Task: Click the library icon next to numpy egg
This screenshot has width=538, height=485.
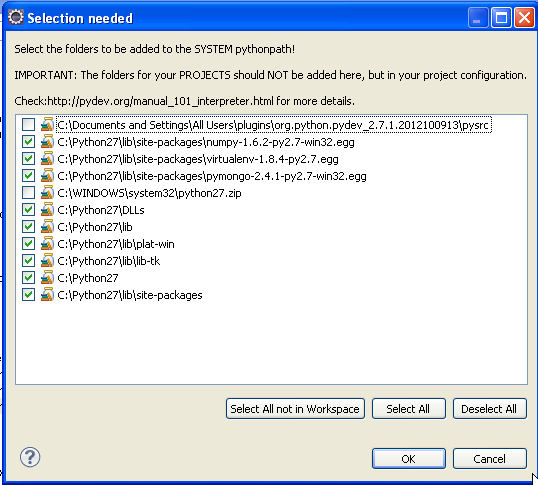Action: (x=47, y=142)
